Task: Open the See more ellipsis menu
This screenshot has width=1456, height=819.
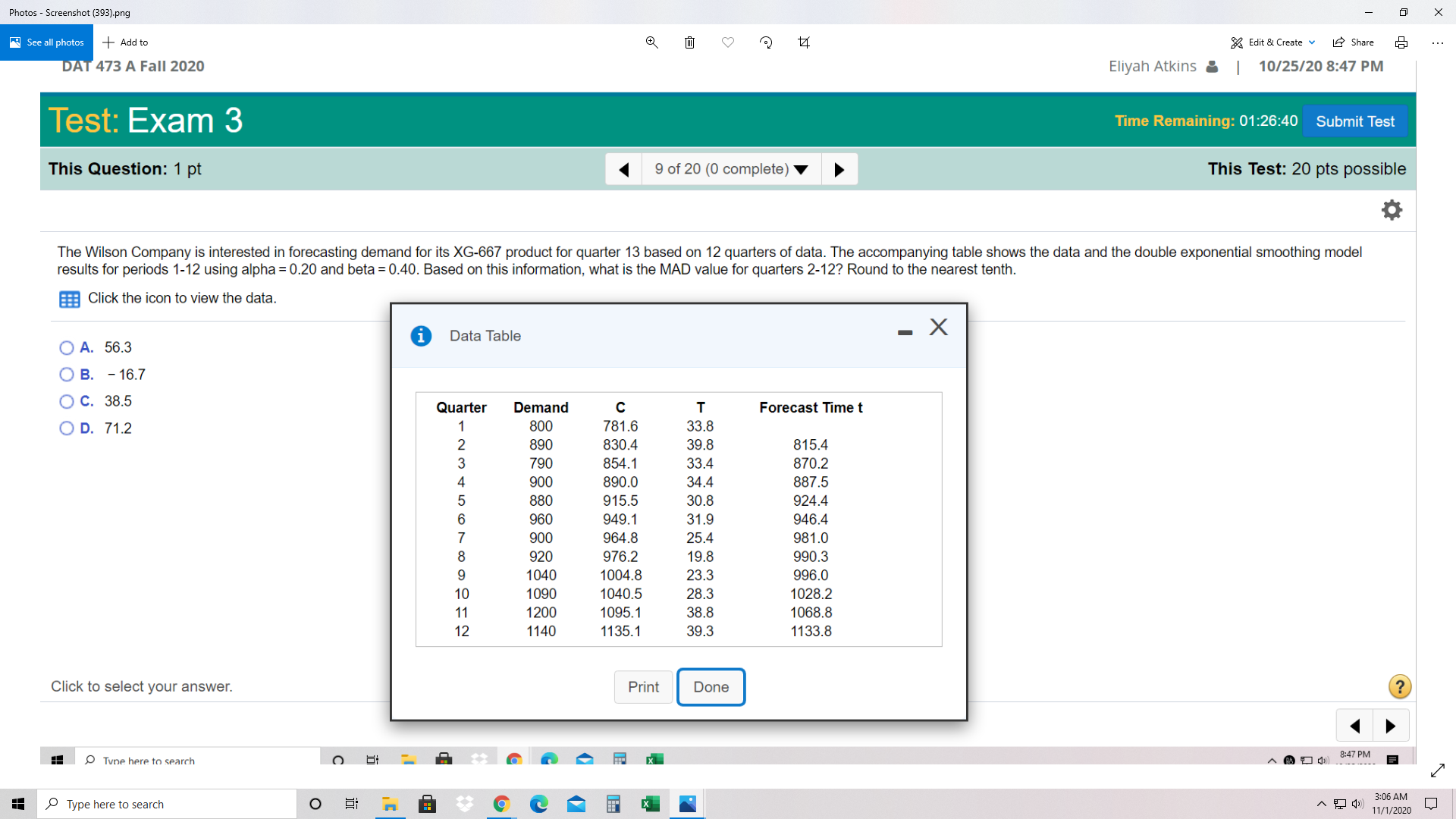Action: point(1438,42)
